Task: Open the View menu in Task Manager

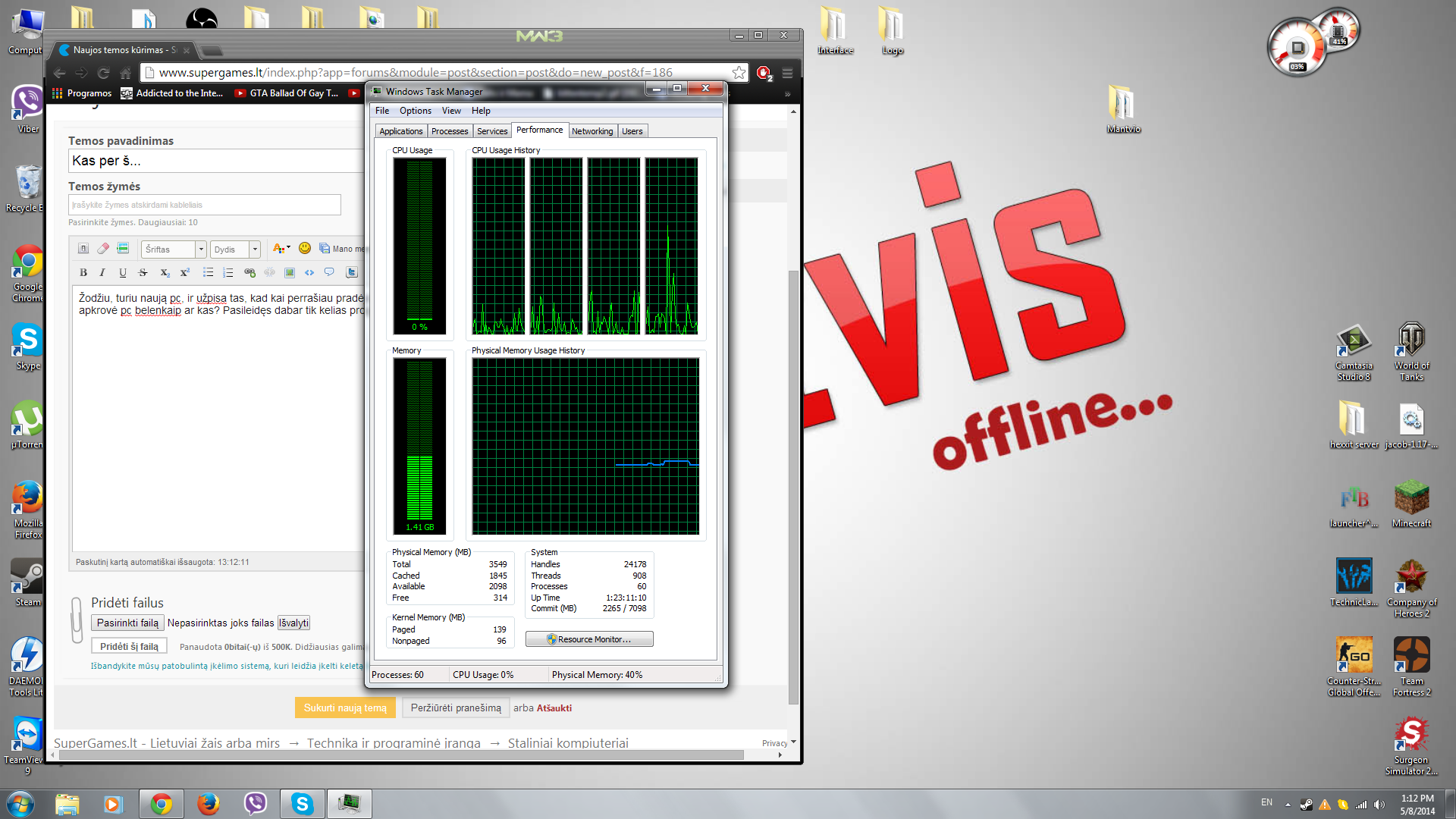Action: (x=451, y=111)
